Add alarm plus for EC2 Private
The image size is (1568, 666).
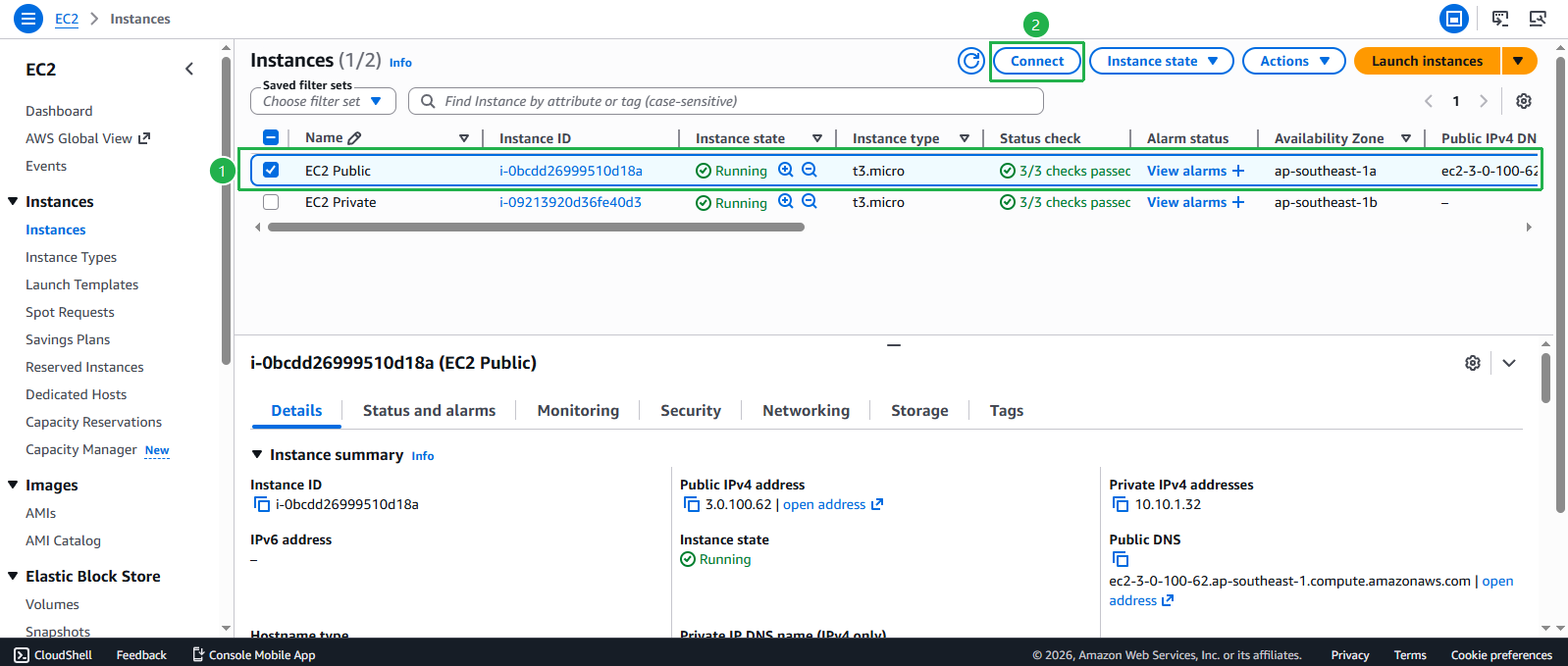(x=1238, y=202)
